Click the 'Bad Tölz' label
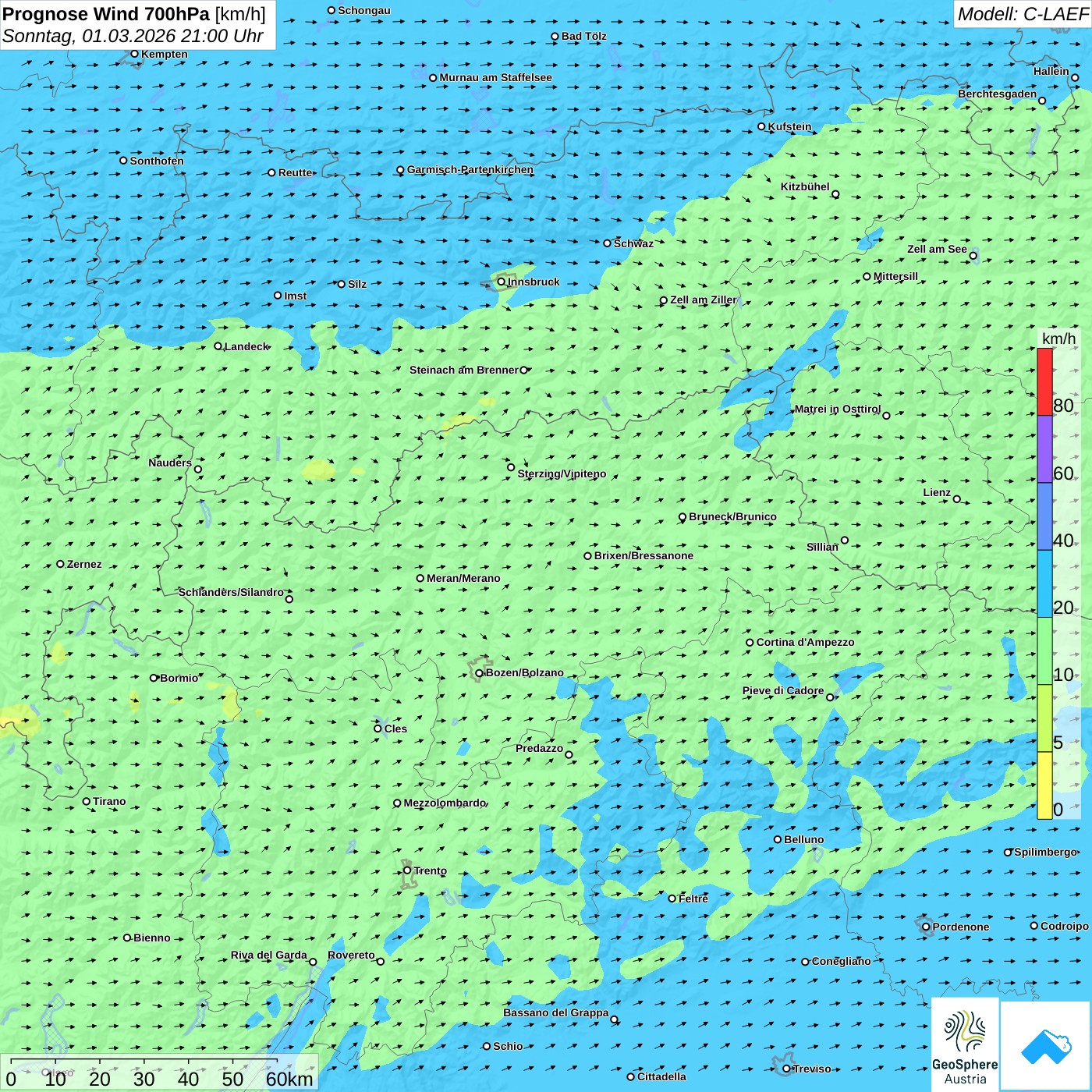Viewport: 1092px width, 1092px height. [x=583, y=36]
